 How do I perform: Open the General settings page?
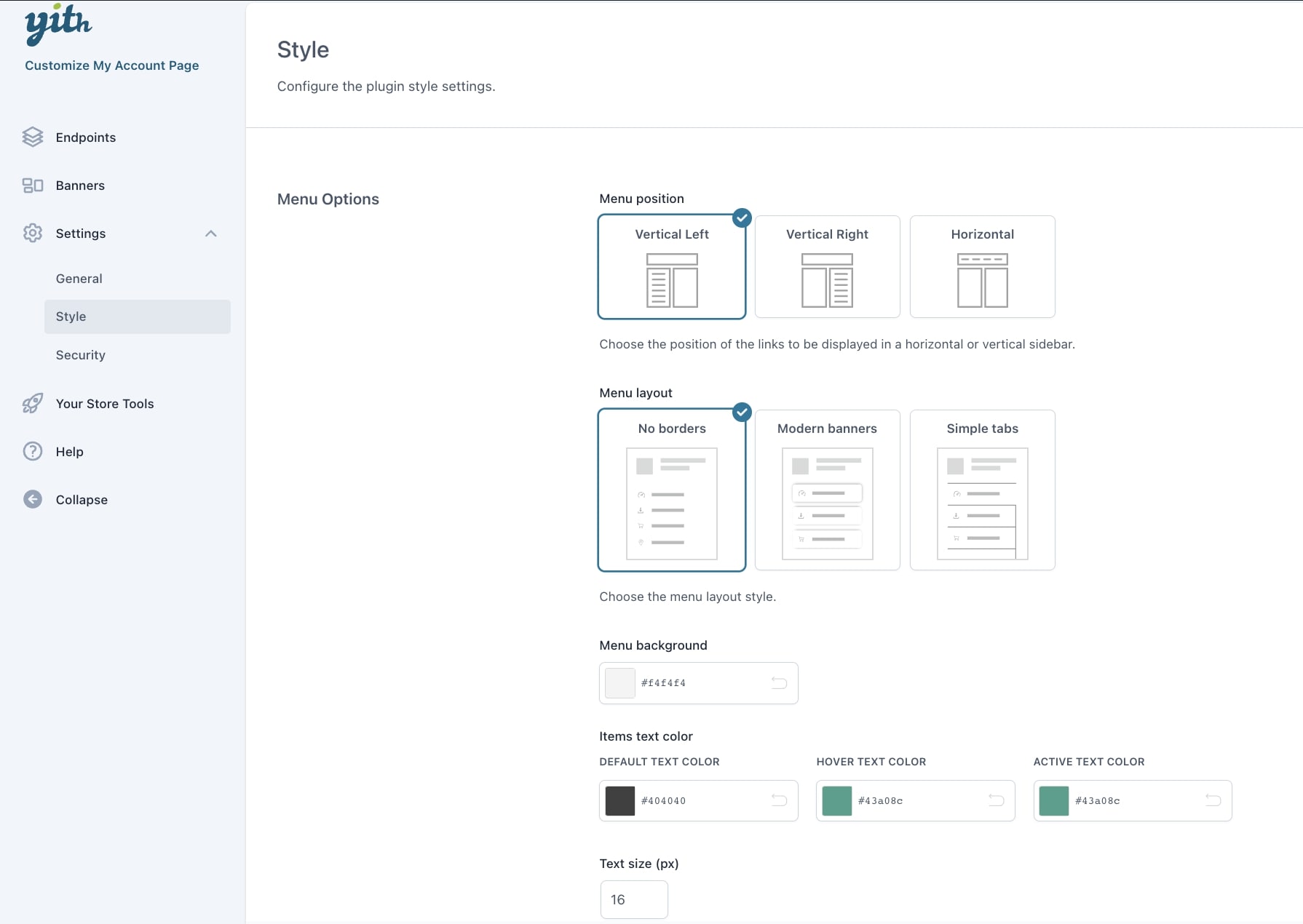(x=79, y=279)
